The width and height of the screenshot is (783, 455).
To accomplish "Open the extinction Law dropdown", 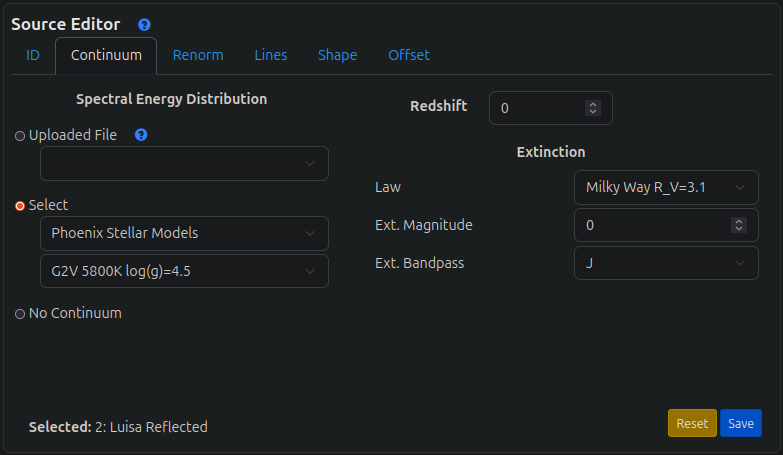I will point(666,187).
